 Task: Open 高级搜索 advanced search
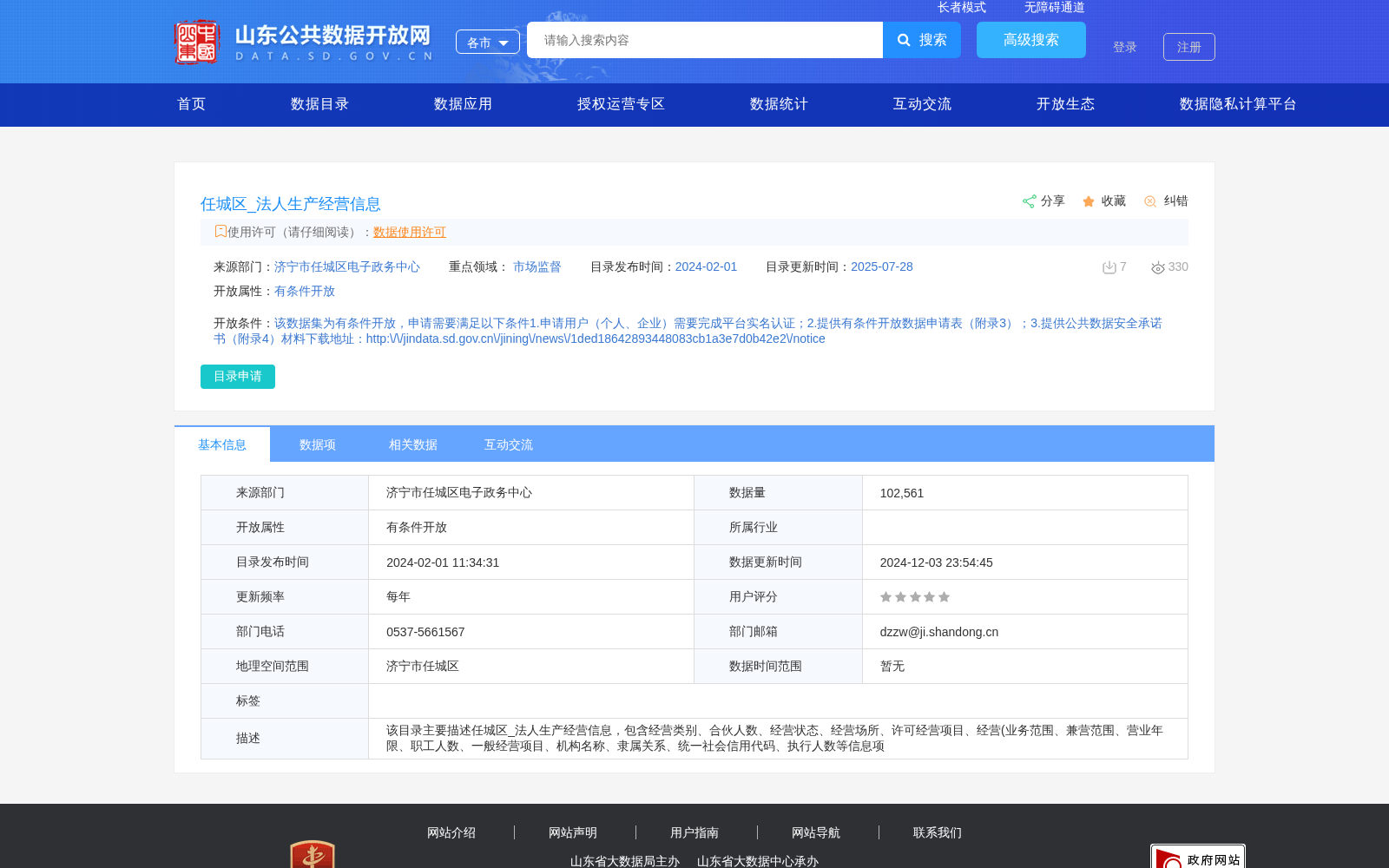click(1031, 40)
